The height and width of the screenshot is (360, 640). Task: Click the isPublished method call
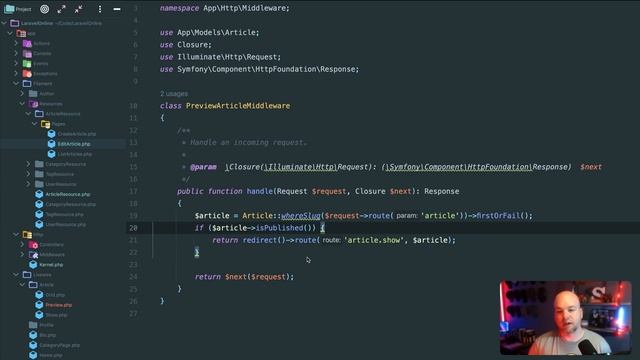click(x=279, y=228)
